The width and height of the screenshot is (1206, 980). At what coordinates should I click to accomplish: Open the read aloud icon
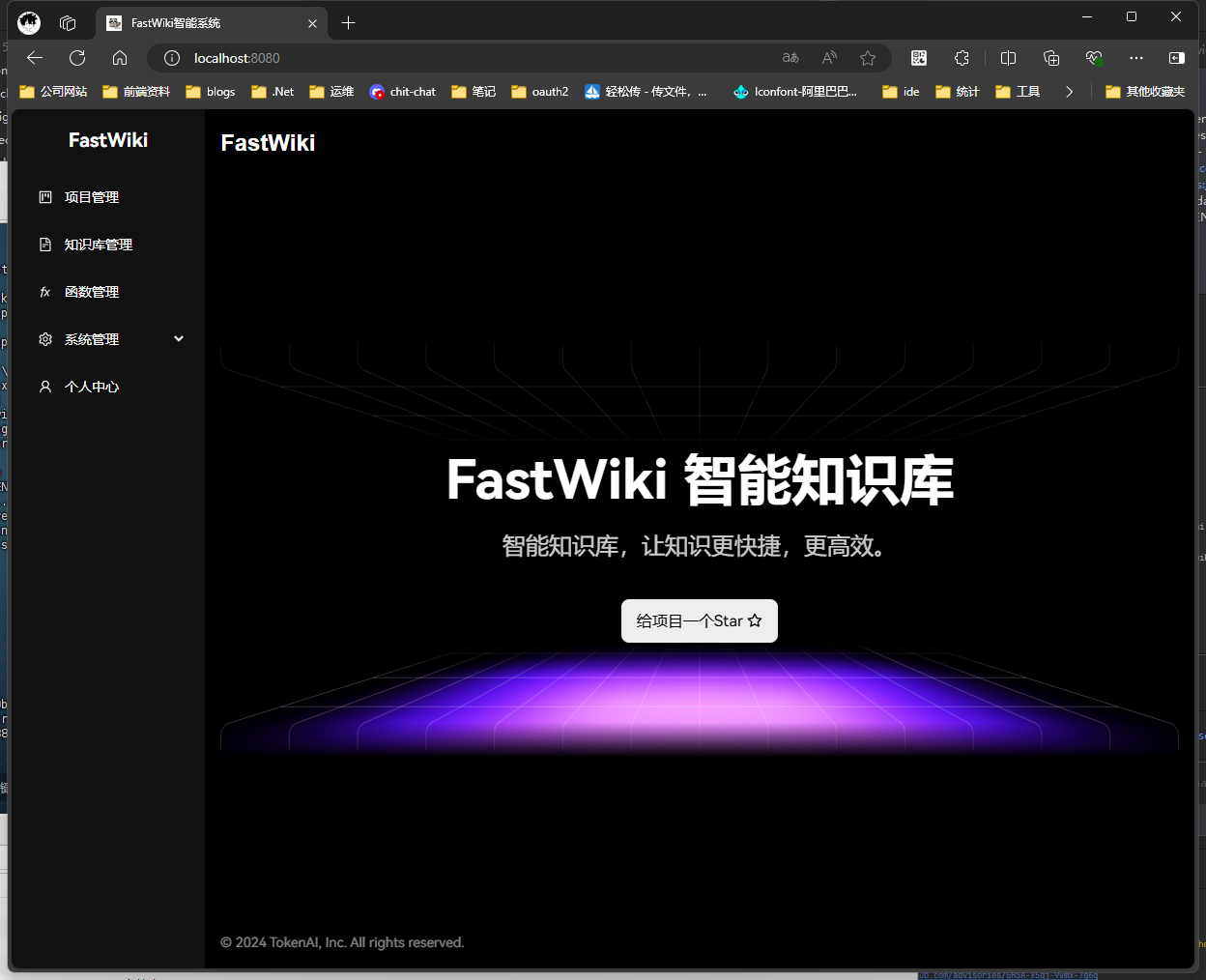click(829, 58)
